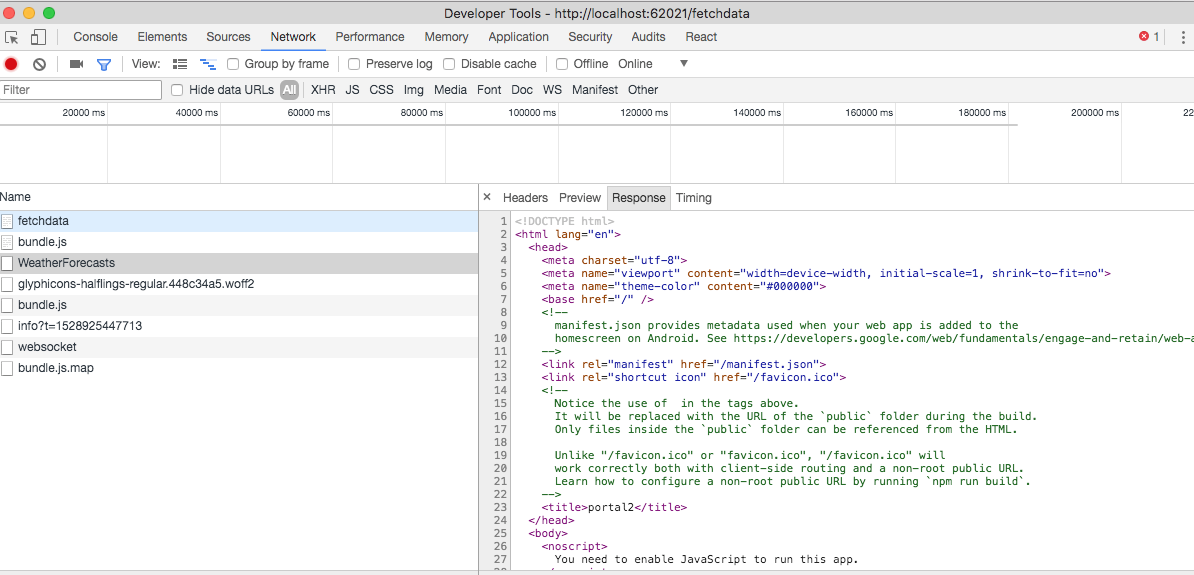Click the file icon next to websocket
This screenshot has height=575, width=1194.
(x=8, y=347)
